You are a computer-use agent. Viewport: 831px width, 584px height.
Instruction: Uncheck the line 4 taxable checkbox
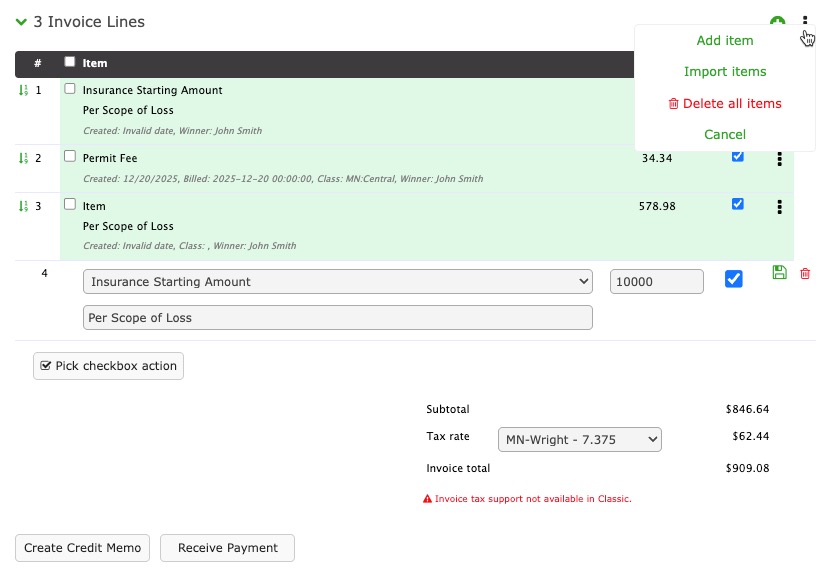(734, 280)
